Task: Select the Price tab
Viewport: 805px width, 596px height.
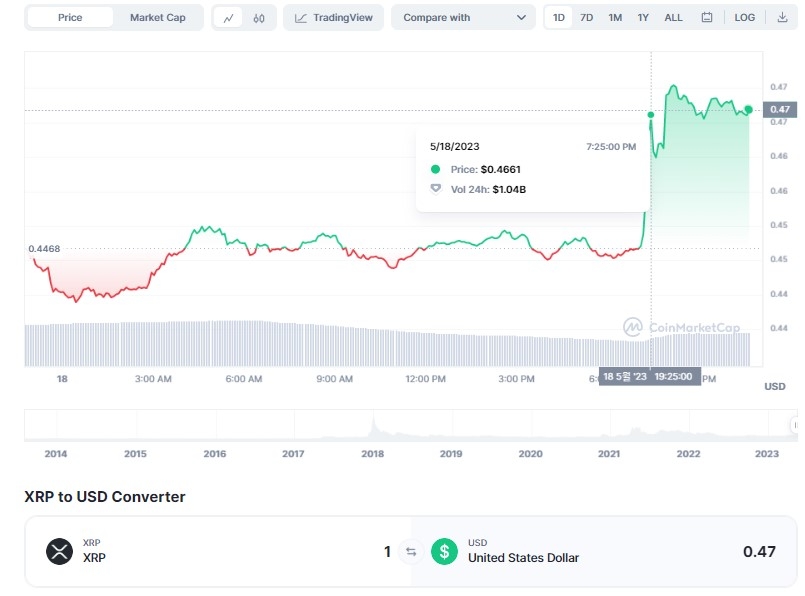Action: (x=70, y=17)
